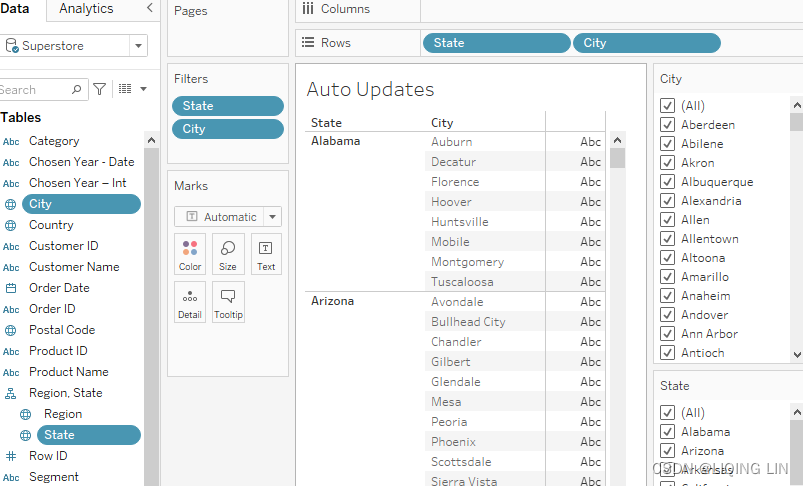Image resolution: width=803 pixels, height=486 pixels.
Task: Click State filter list scroll-up arrow
Action: pos(797,412)
